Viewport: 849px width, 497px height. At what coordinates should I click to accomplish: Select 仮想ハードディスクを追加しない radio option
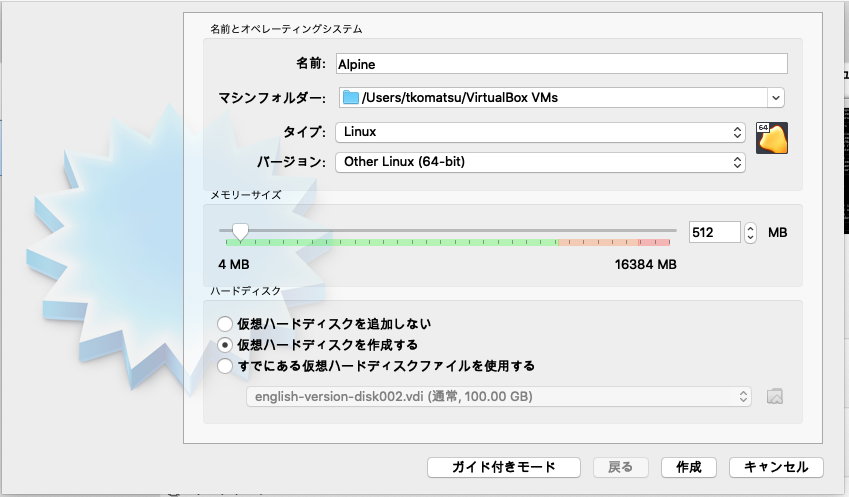pos(225,324)
